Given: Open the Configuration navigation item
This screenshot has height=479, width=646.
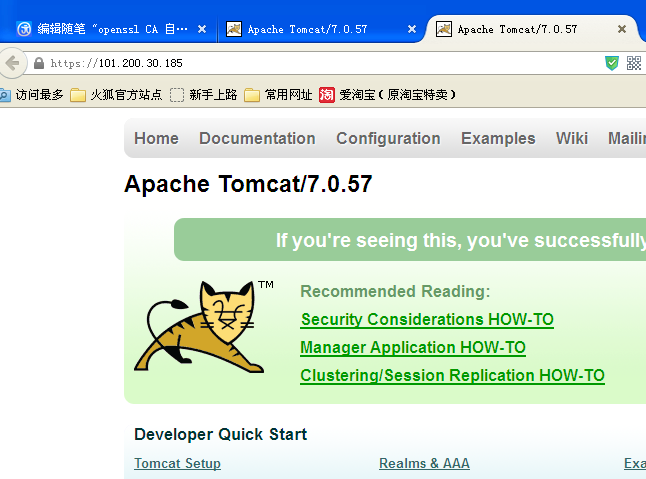Looking at the screenshot, I should (x=388, y=138).
